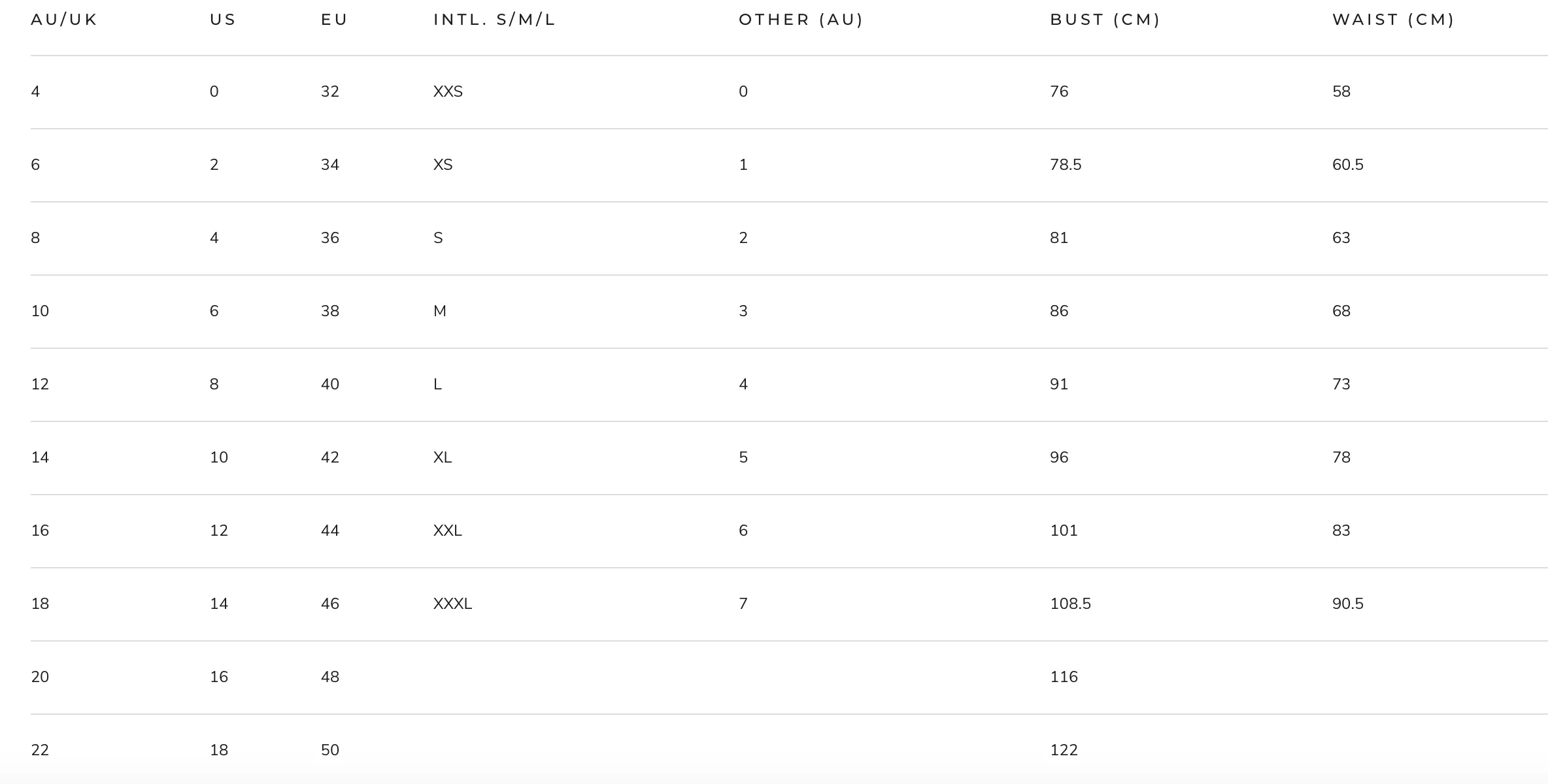This screenshot has height=784, width=1548.
Task: Select US size 16 cell
Action: coord(219,677)
